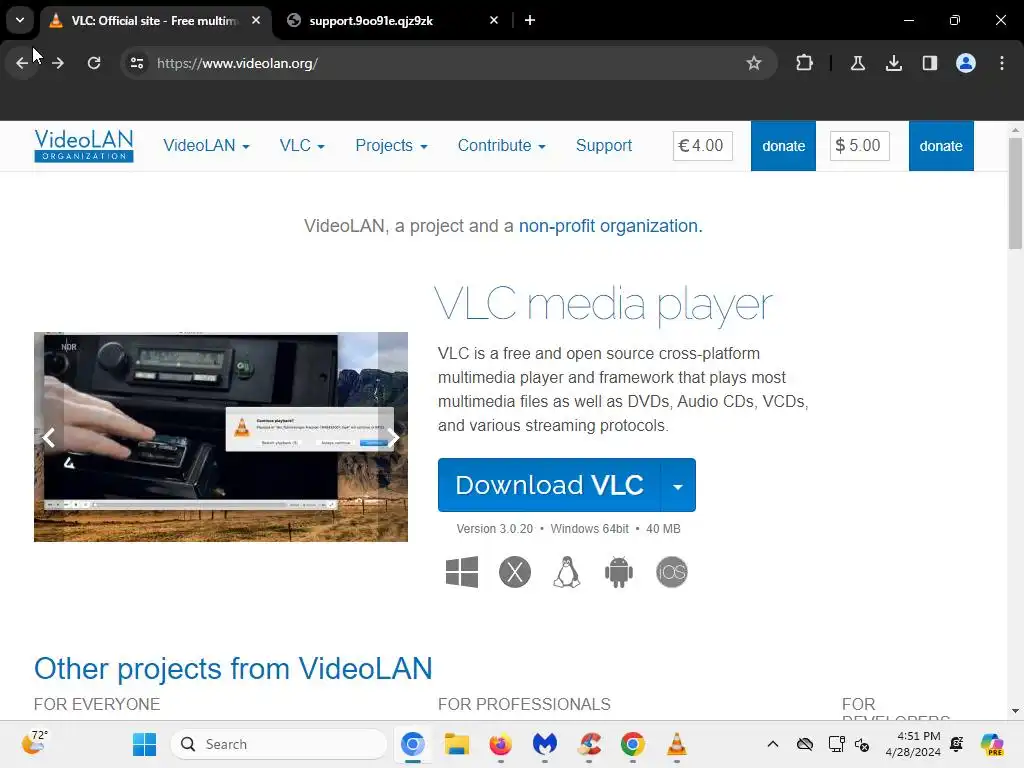Choose the Windows platform icon
The image size is (1024, 768).
tap(462, 572)
